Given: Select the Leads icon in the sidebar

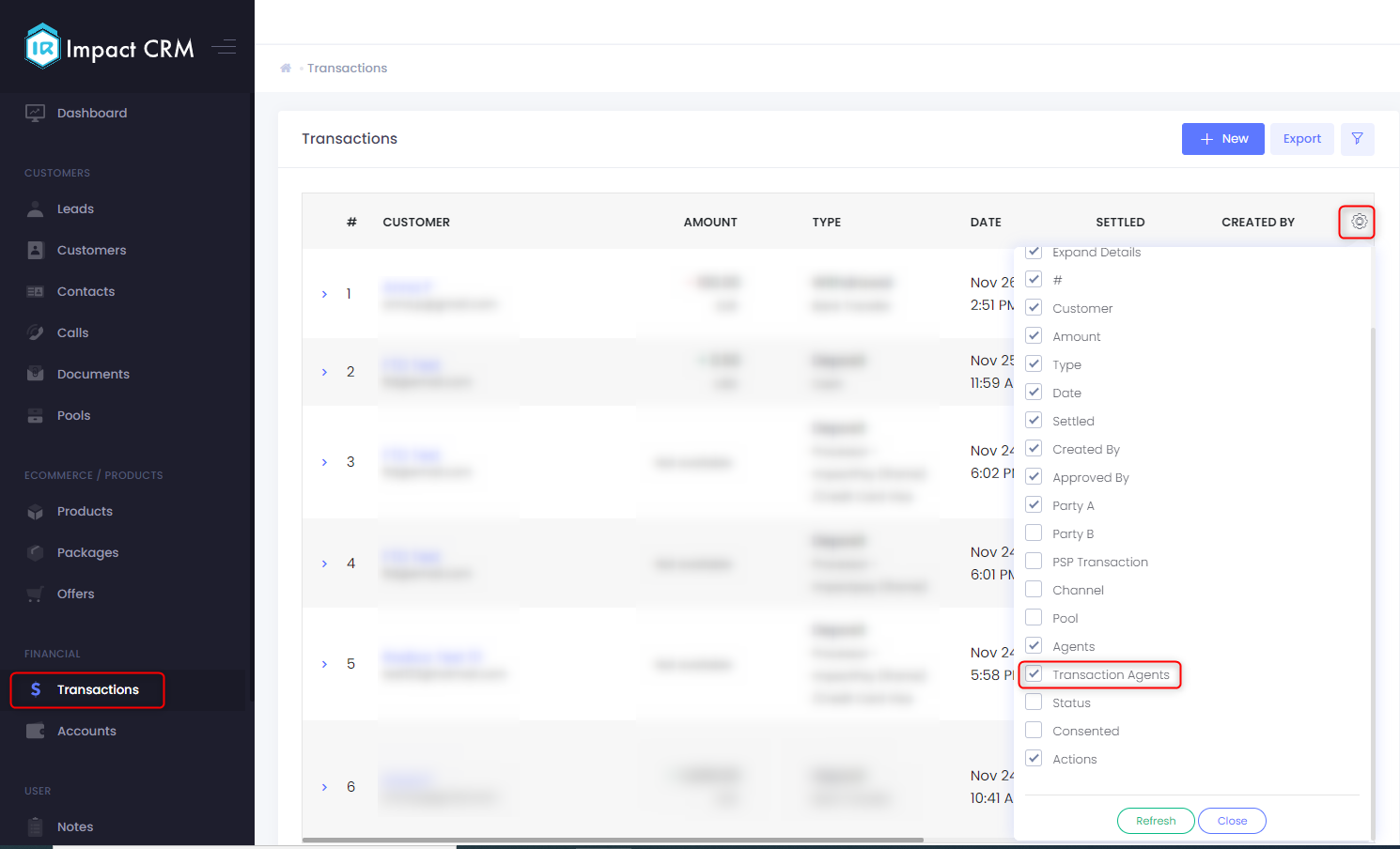Looking at the screenshot, I should click(35, 208).
